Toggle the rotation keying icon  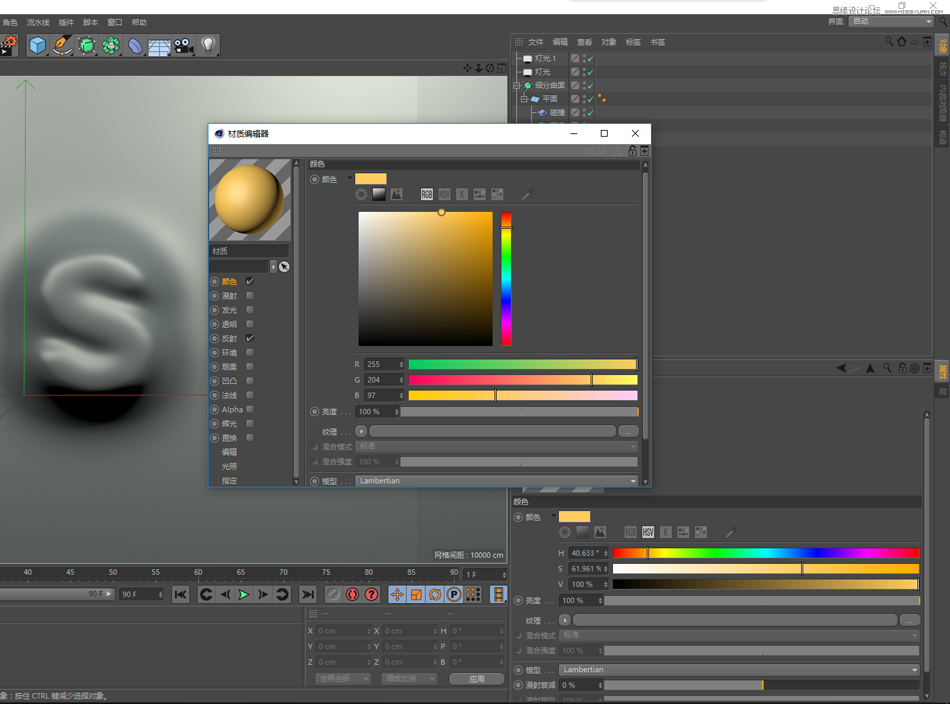[435, 594]
